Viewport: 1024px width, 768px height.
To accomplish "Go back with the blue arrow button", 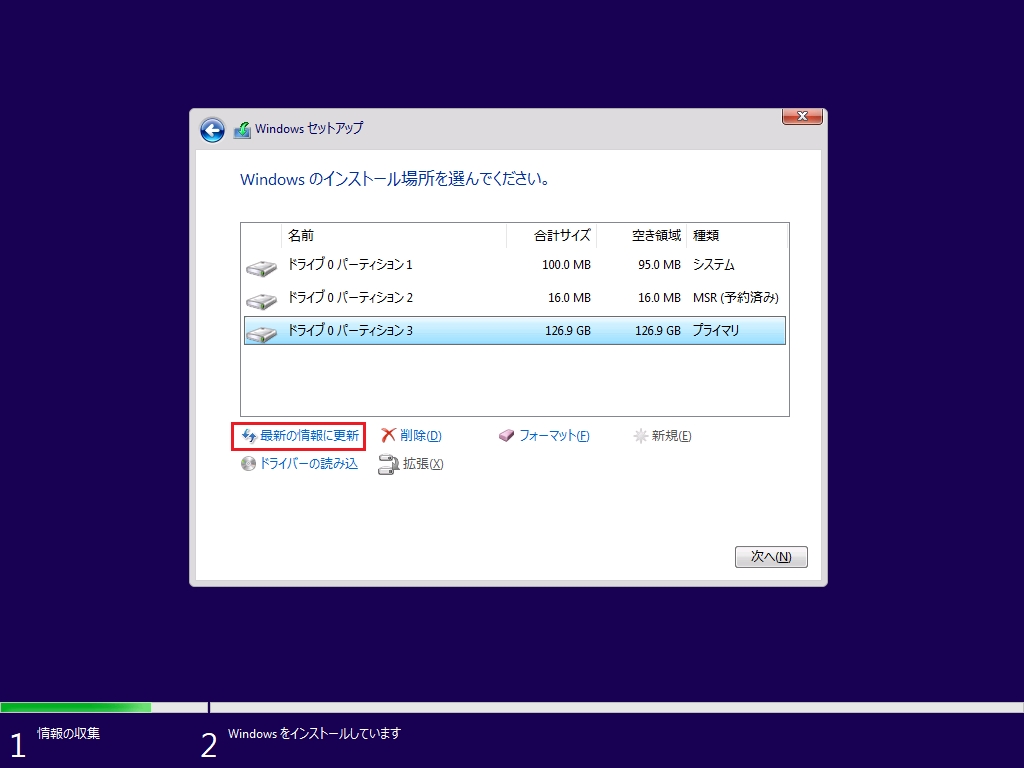I will (212, 130).
